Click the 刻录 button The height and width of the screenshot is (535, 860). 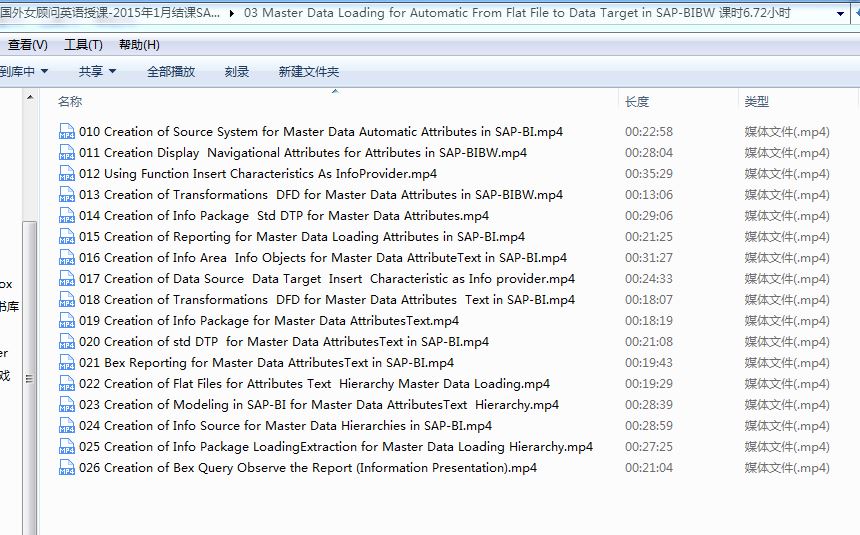click(237, 71)
